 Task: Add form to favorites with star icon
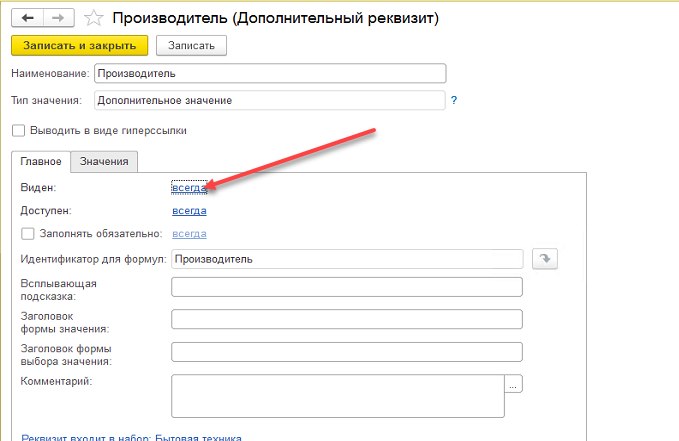click(x=94, y=18)
